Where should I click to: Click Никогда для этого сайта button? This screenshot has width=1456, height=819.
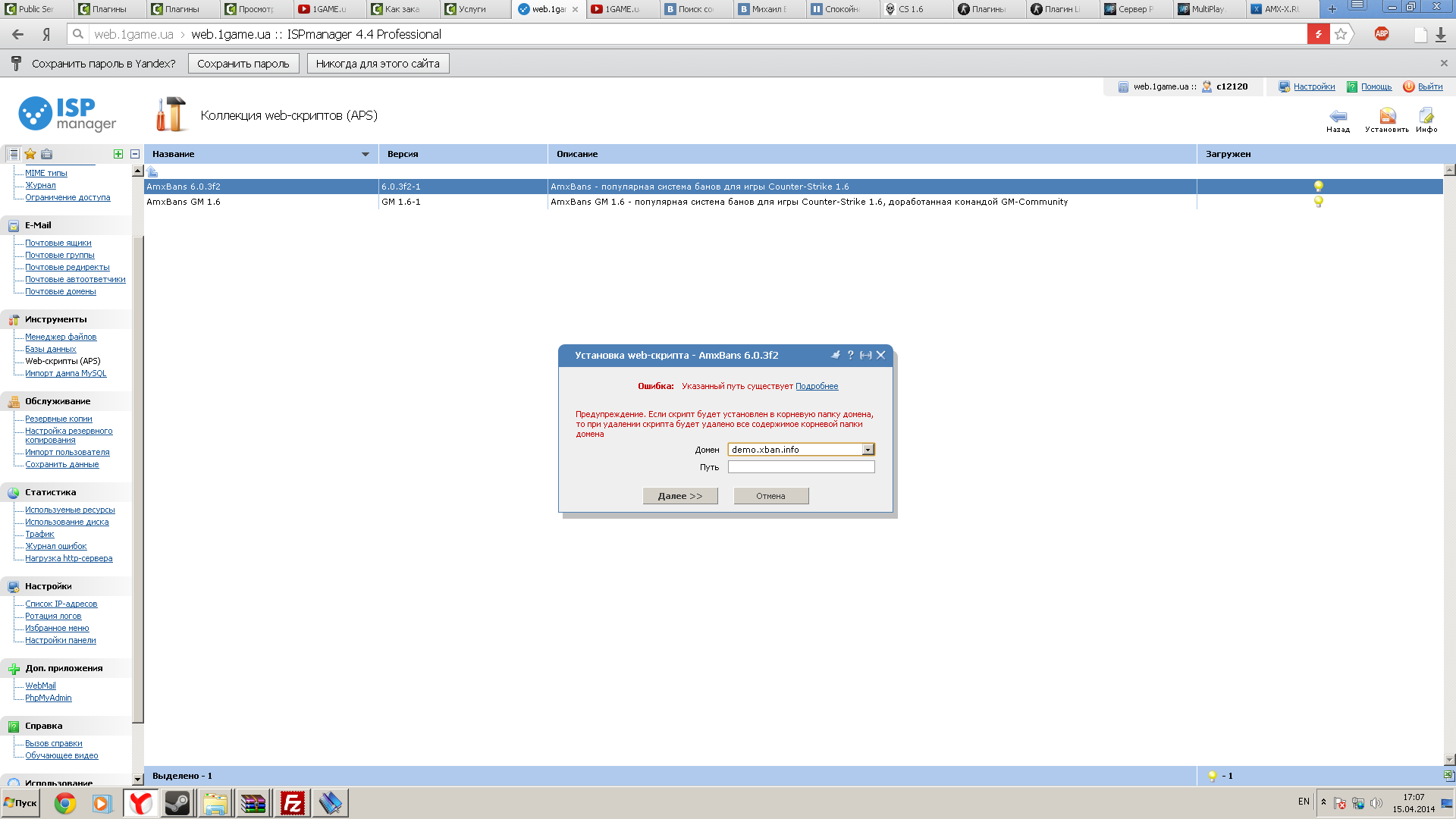click(378, 64)
